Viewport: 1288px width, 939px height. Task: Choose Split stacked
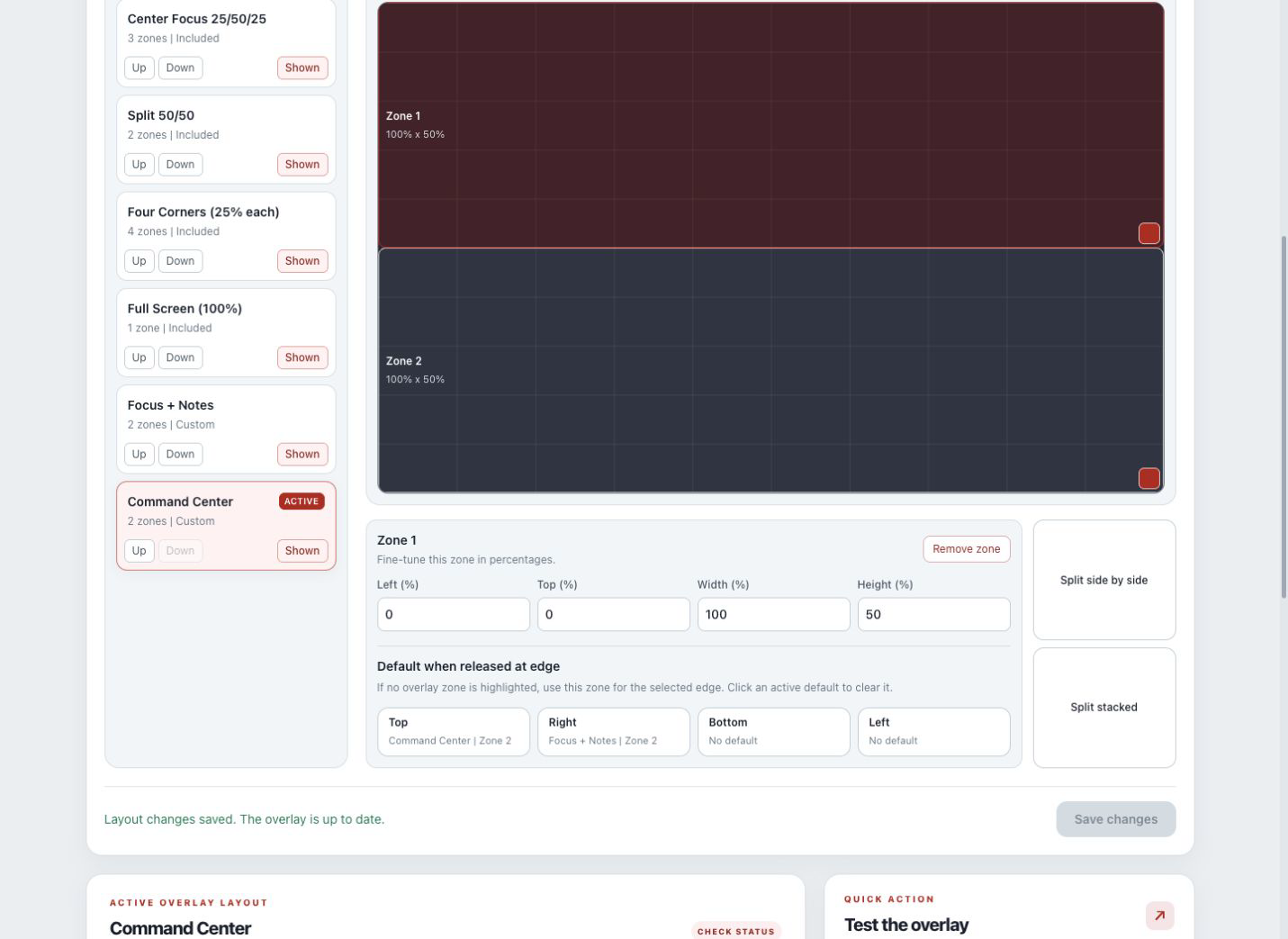(x=1104, y=708)
